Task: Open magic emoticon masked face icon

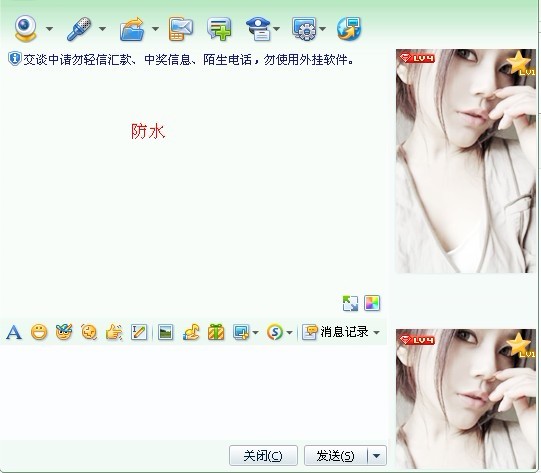Action: pos(64,333)
